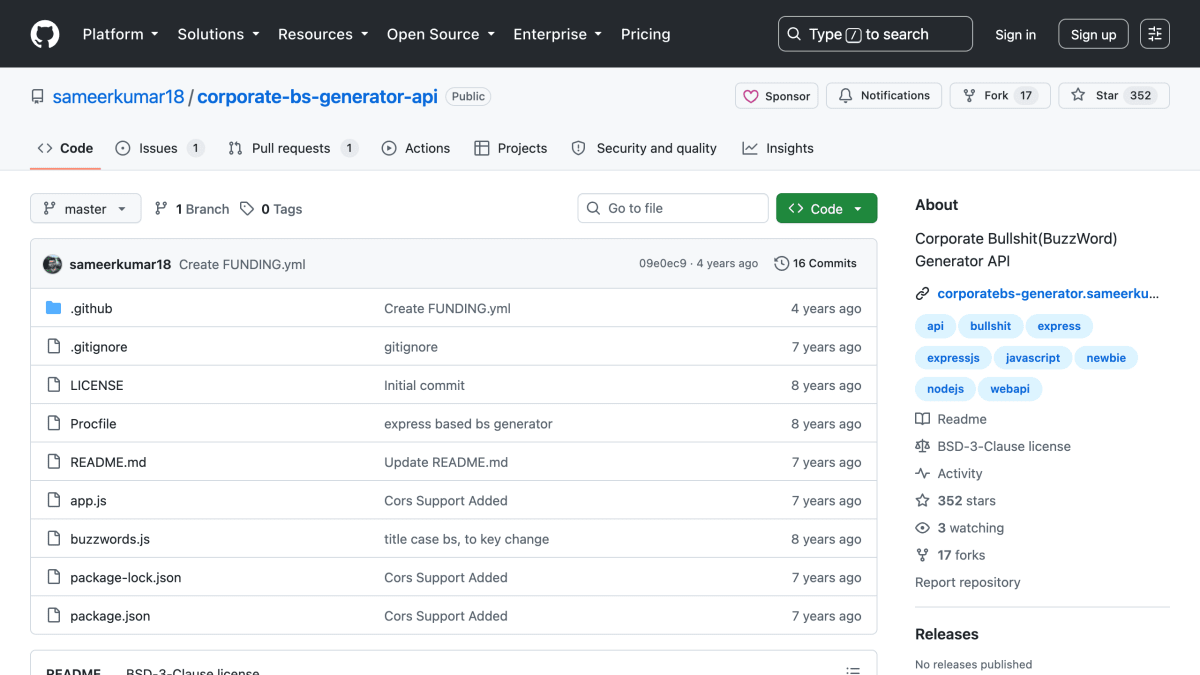
Task: Open the package.json file
Action: tap(110, 616)
